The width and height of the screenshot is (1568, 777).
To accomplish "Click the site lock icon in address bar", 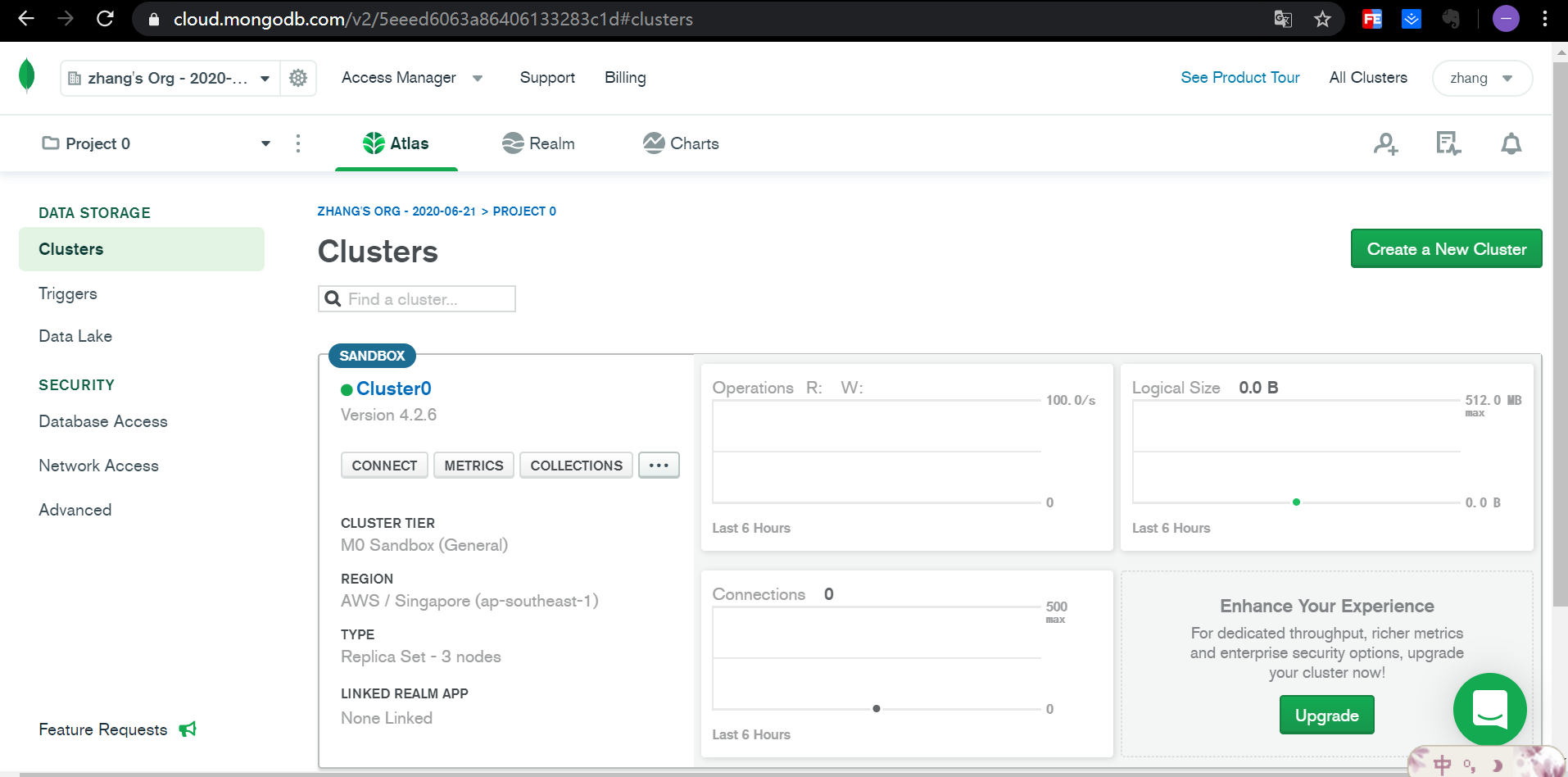I will point(153,19).
